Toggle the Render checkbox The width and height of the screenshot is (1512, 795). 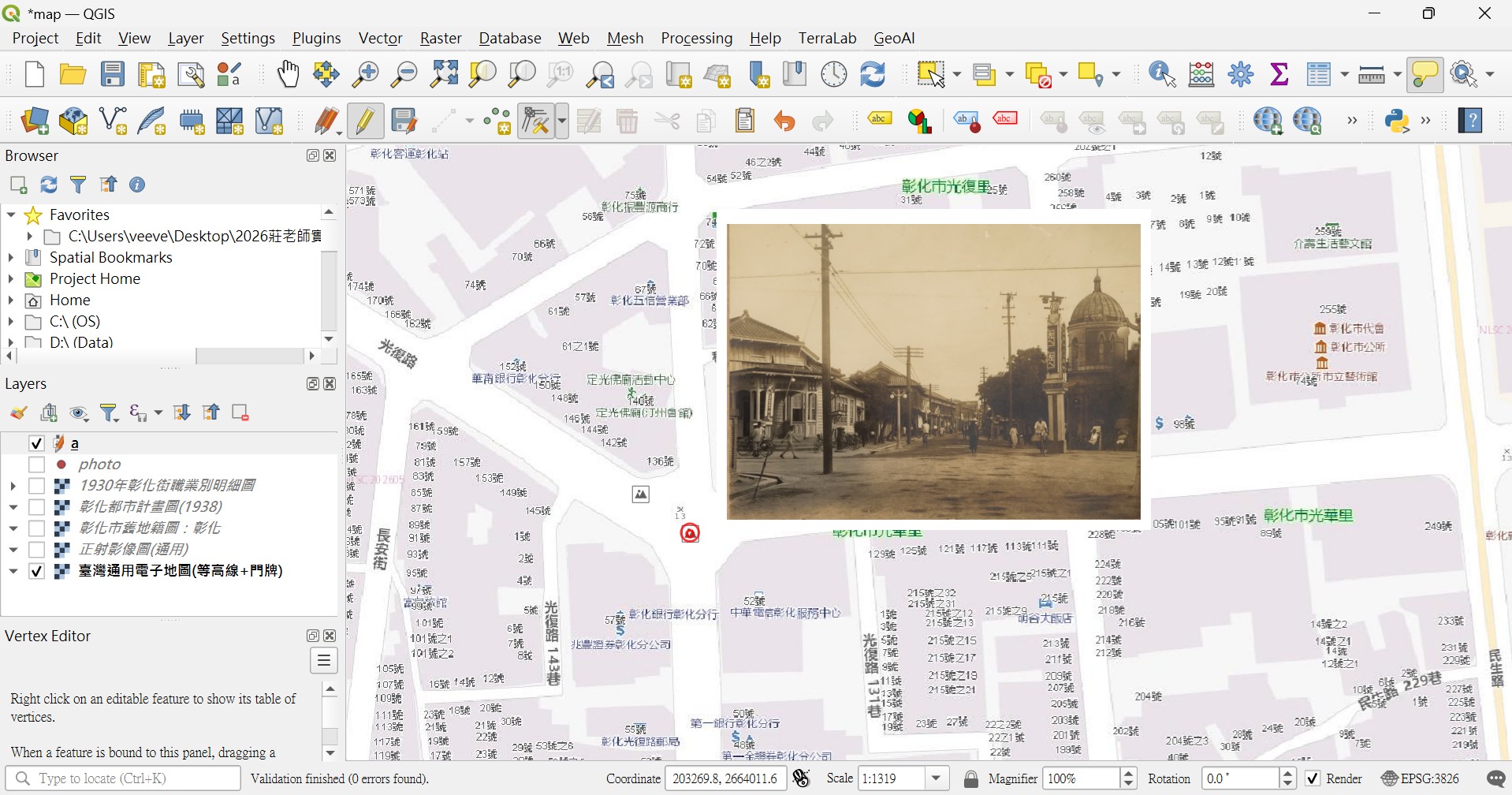point(1313,779)
